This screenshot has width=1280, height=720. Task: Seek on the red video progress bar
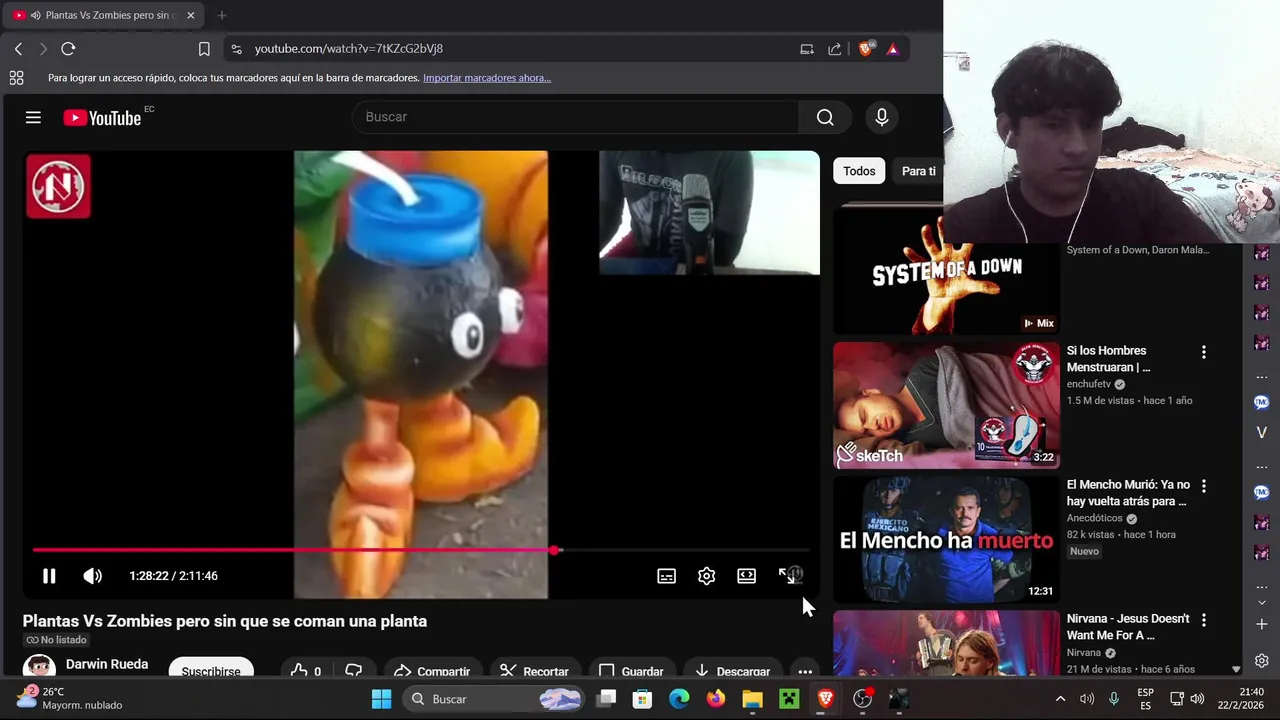click(x=420, y=550)
